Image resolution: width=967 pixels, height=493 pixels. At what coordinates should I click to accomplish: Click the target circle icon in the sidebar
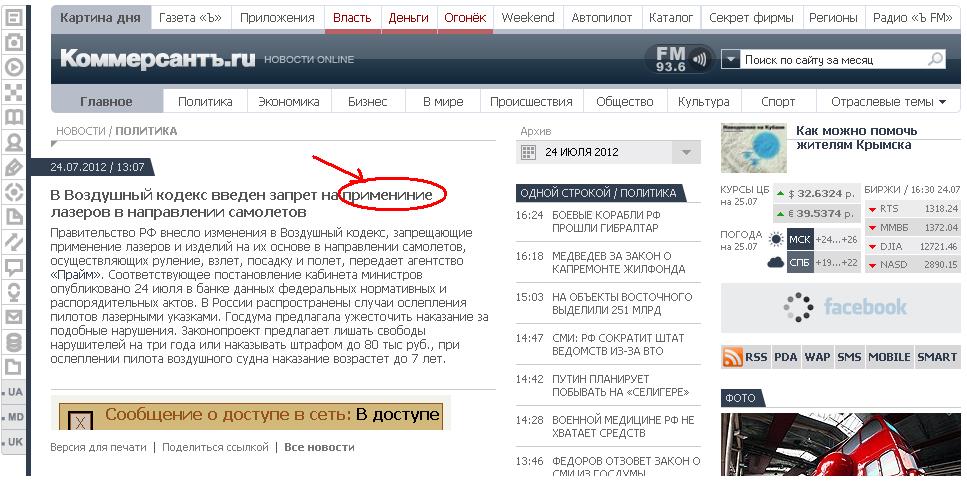(14, 193)
